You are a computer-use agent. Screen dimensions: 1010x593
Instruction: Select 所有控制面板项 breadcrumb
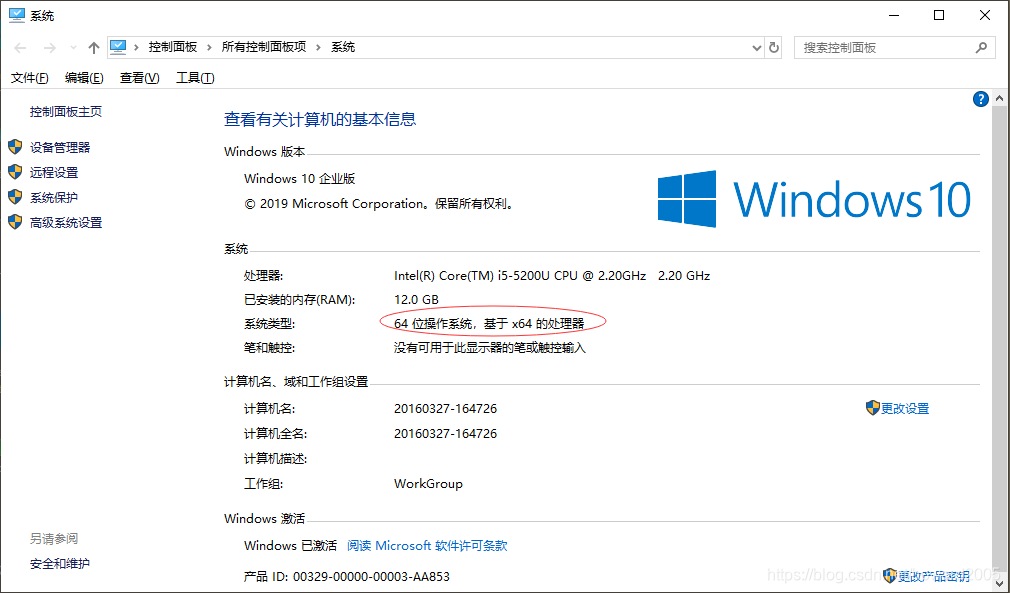pos(264,47)
